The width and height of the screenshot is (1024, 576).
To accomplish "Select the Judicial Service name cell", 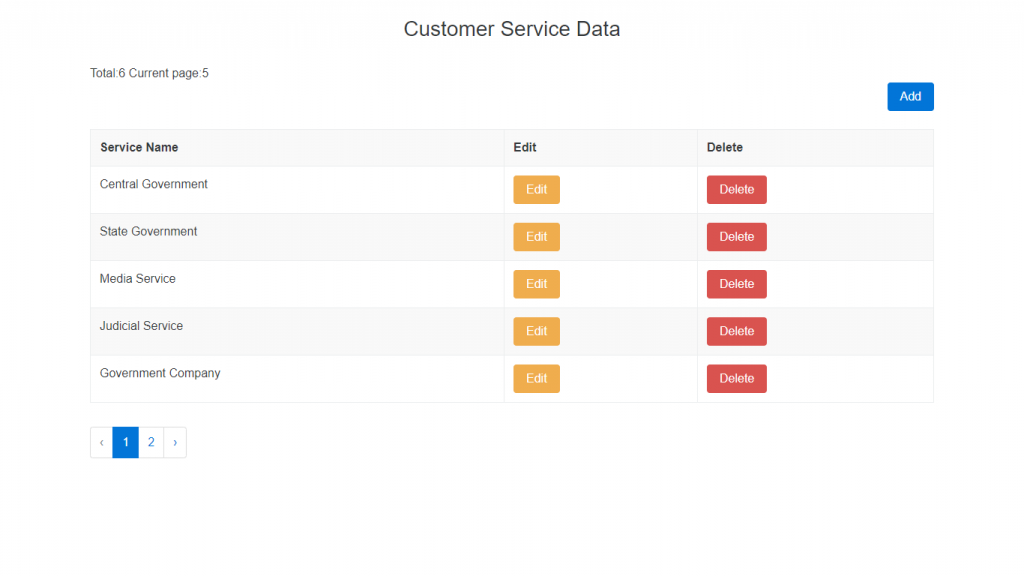I will [142, 326].
